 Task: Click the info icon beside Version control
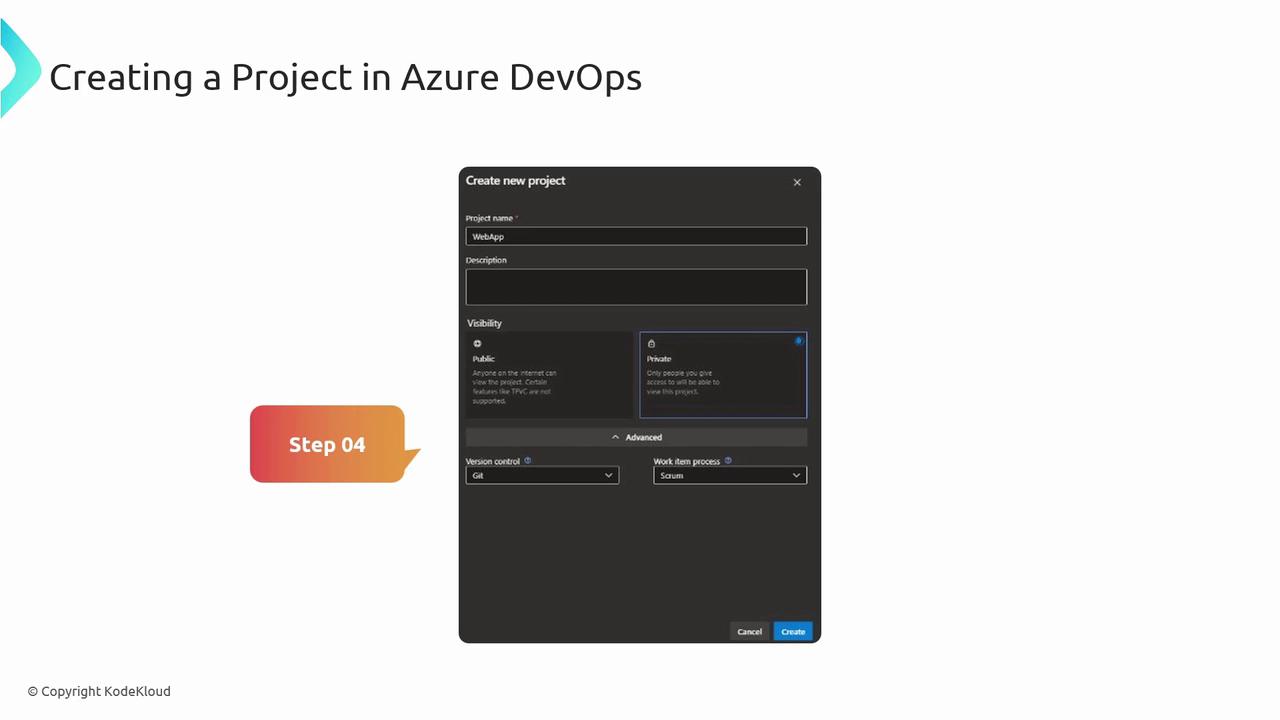point(528,461)
